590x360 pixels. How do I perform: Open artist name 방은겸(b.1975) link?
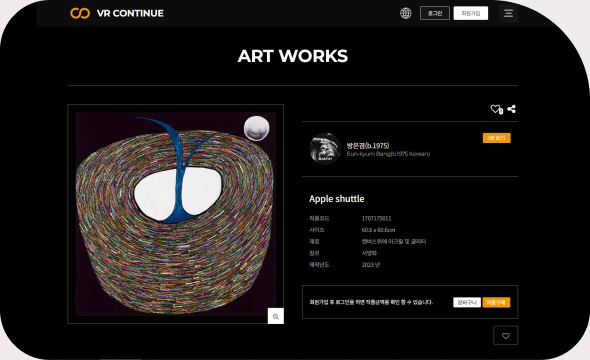(368, 146)
